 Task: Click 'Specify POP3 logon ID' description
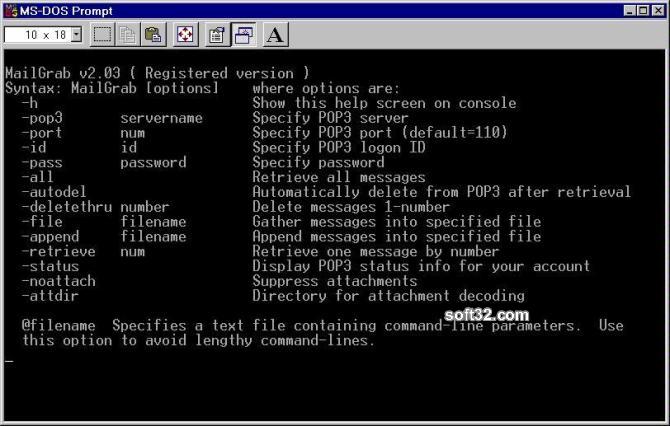point(339,147)
